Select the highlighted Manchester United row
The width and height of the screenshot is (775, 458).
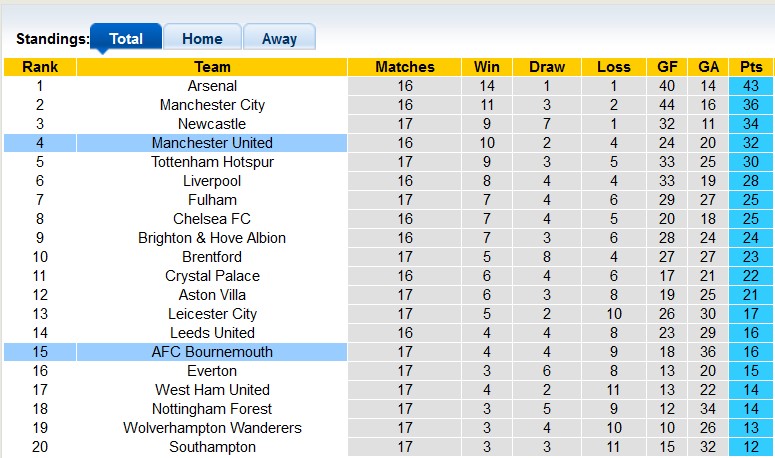[212, 143]
